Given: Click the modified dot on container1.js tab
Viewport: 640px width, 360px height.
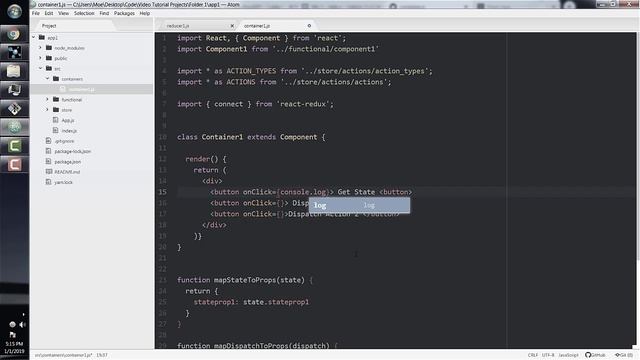Looking at the screenshot, I should tap(309, 26).
